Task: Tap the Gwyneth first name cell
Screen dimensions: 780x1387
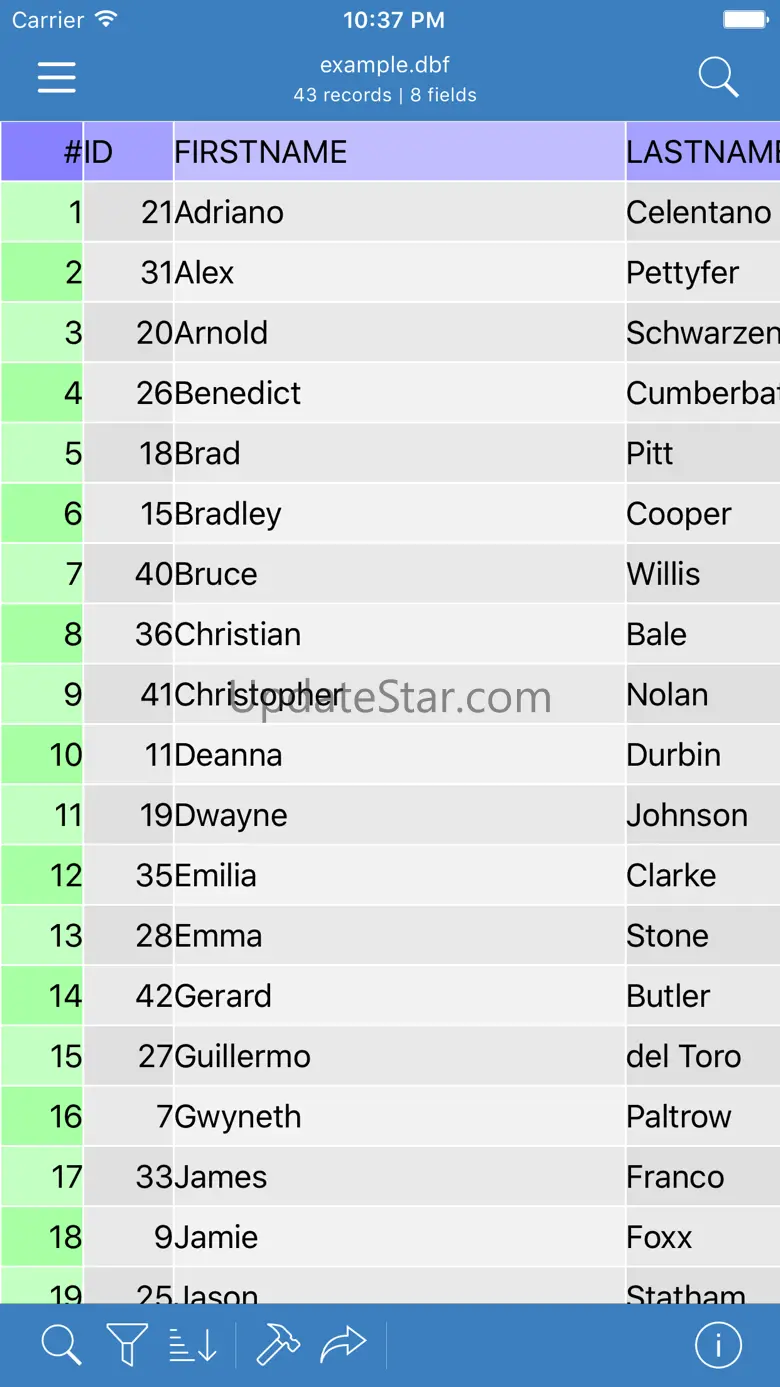Action: coord(399,1117)
